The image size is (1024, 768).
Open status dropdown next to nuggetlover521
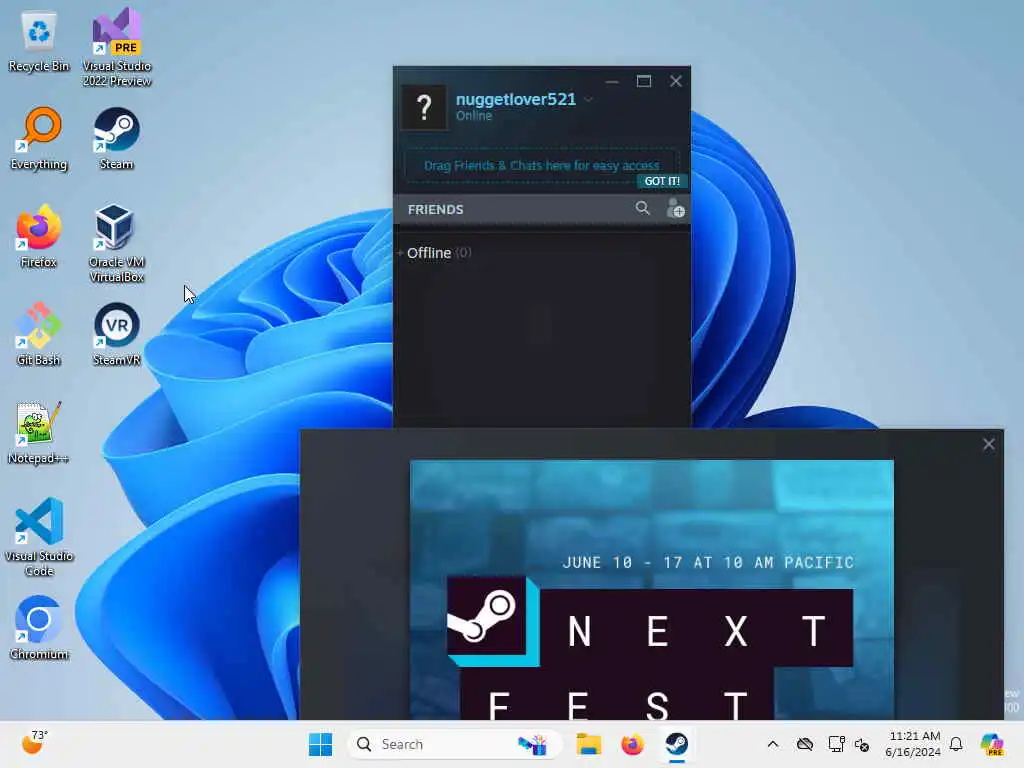click(588, 99)
